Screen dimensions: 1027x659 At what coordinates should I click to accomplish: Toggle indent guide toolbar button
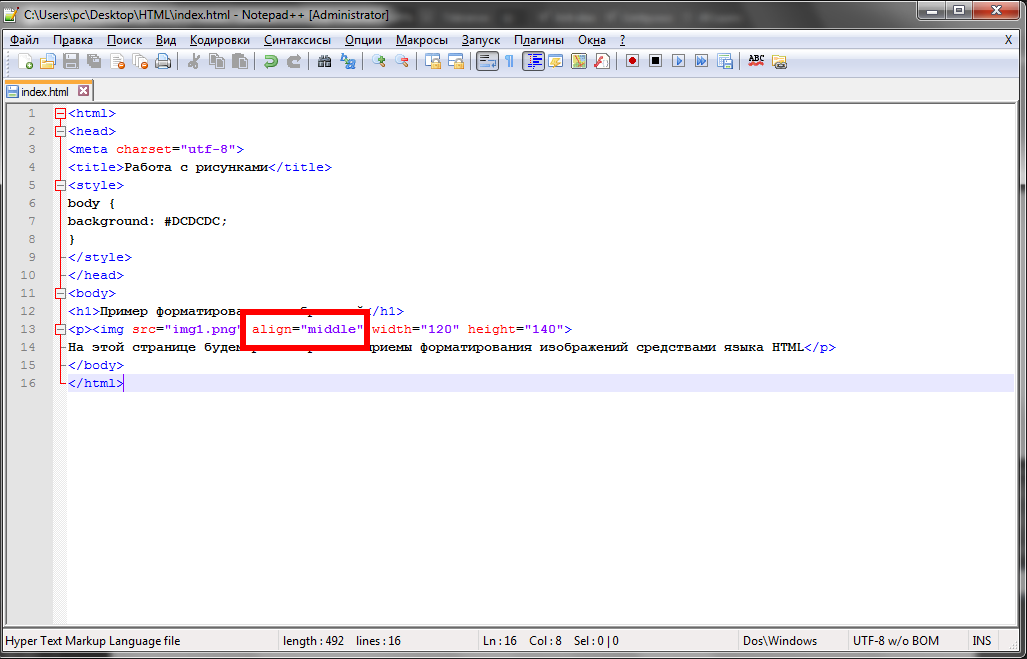tap(533, 62)
